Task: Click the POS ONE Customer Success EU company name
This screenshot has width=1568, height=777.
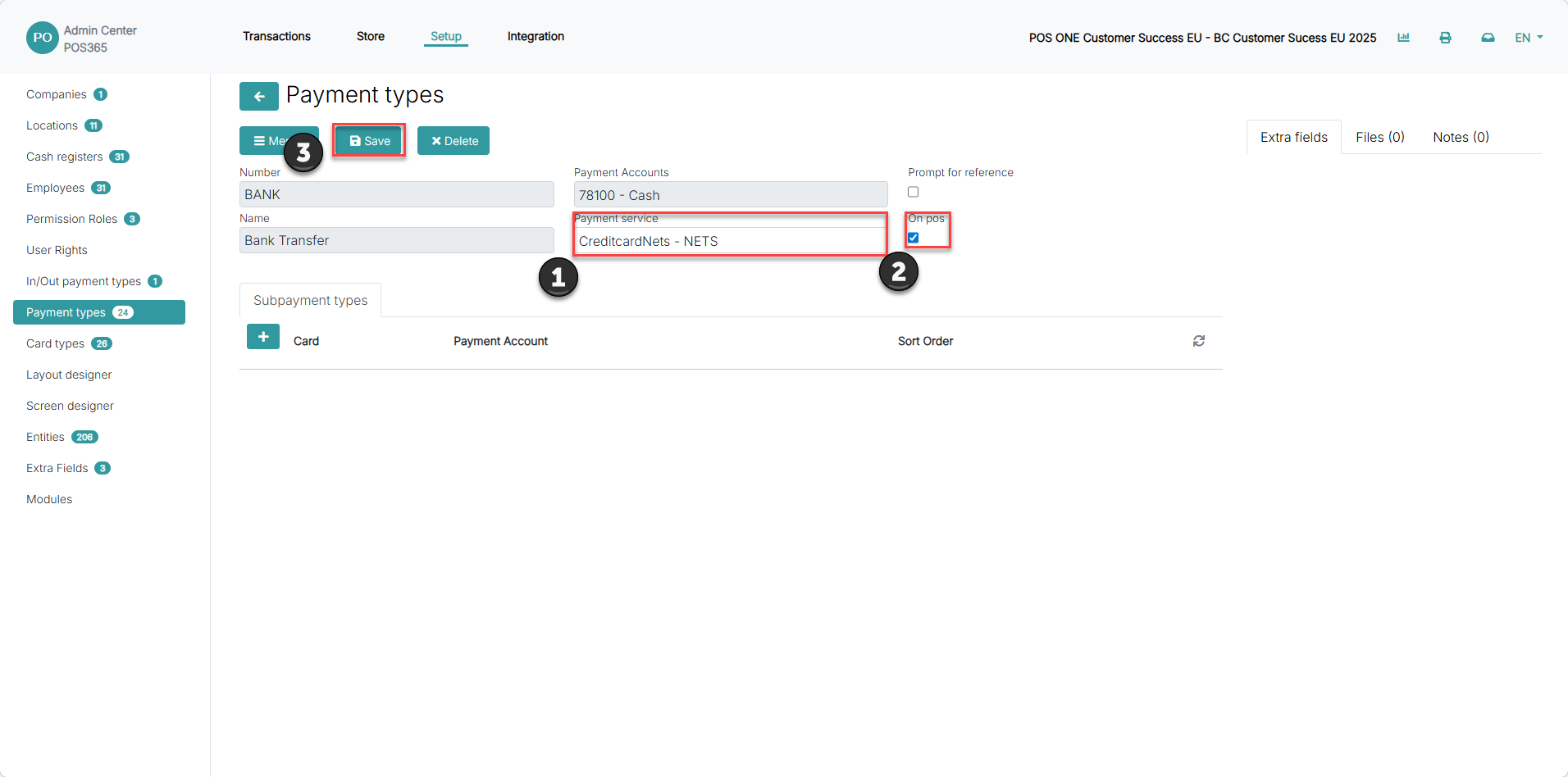Action: point(1202,38)
